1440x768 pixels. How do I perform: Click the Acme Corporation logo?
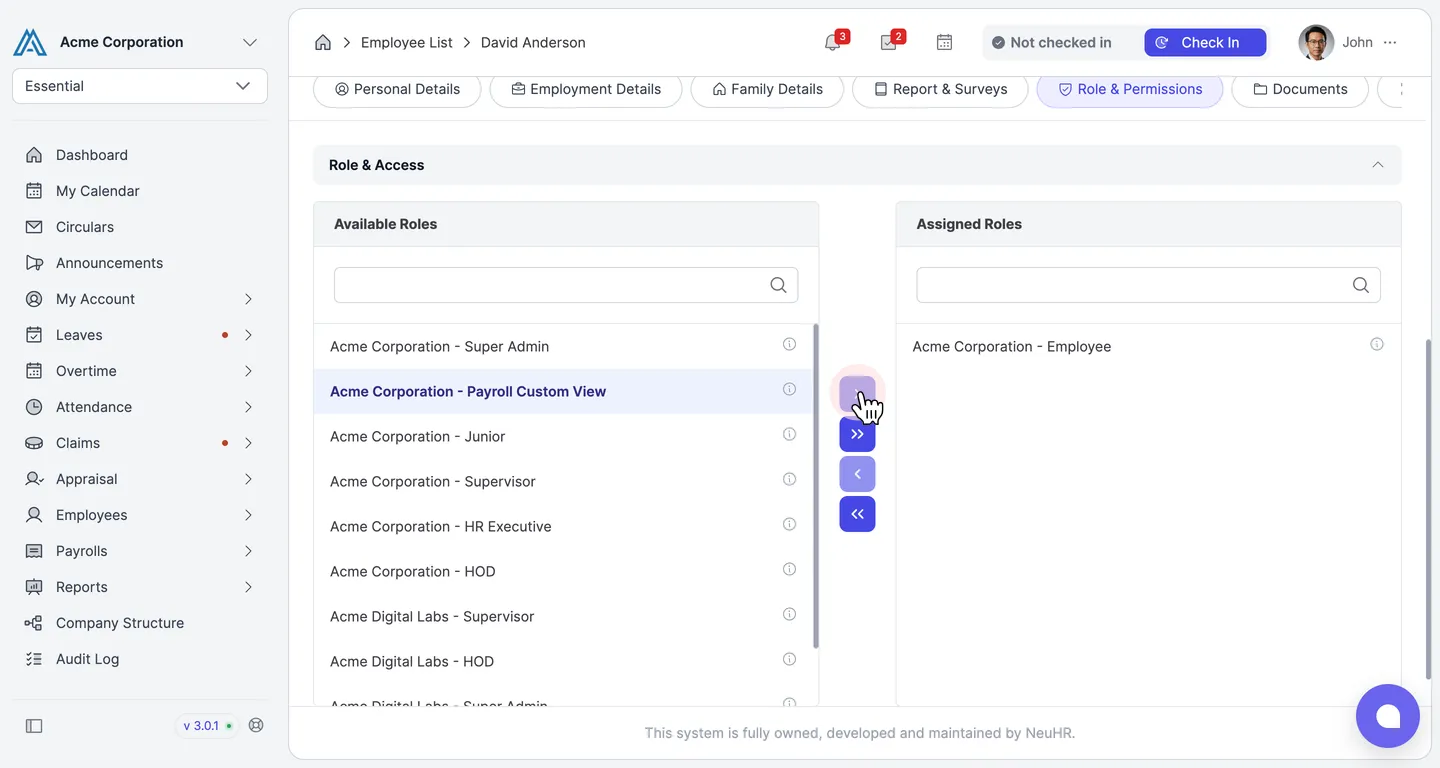[30, 42]
